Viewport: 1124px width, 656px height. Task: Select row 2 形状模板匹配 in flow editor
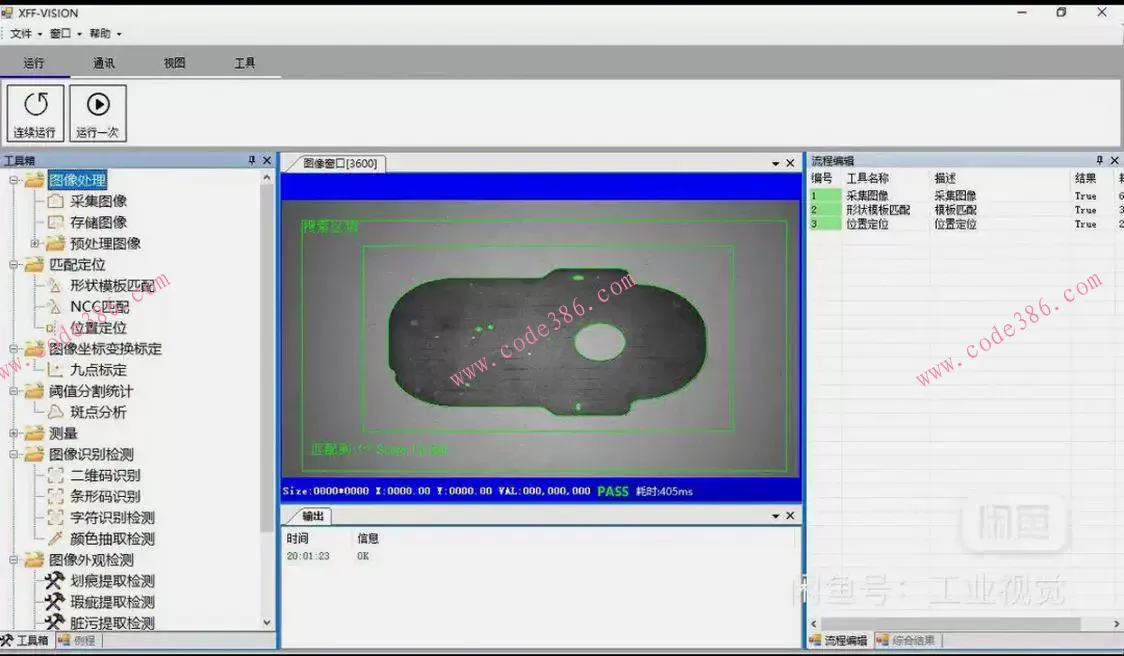click(878, 210)
